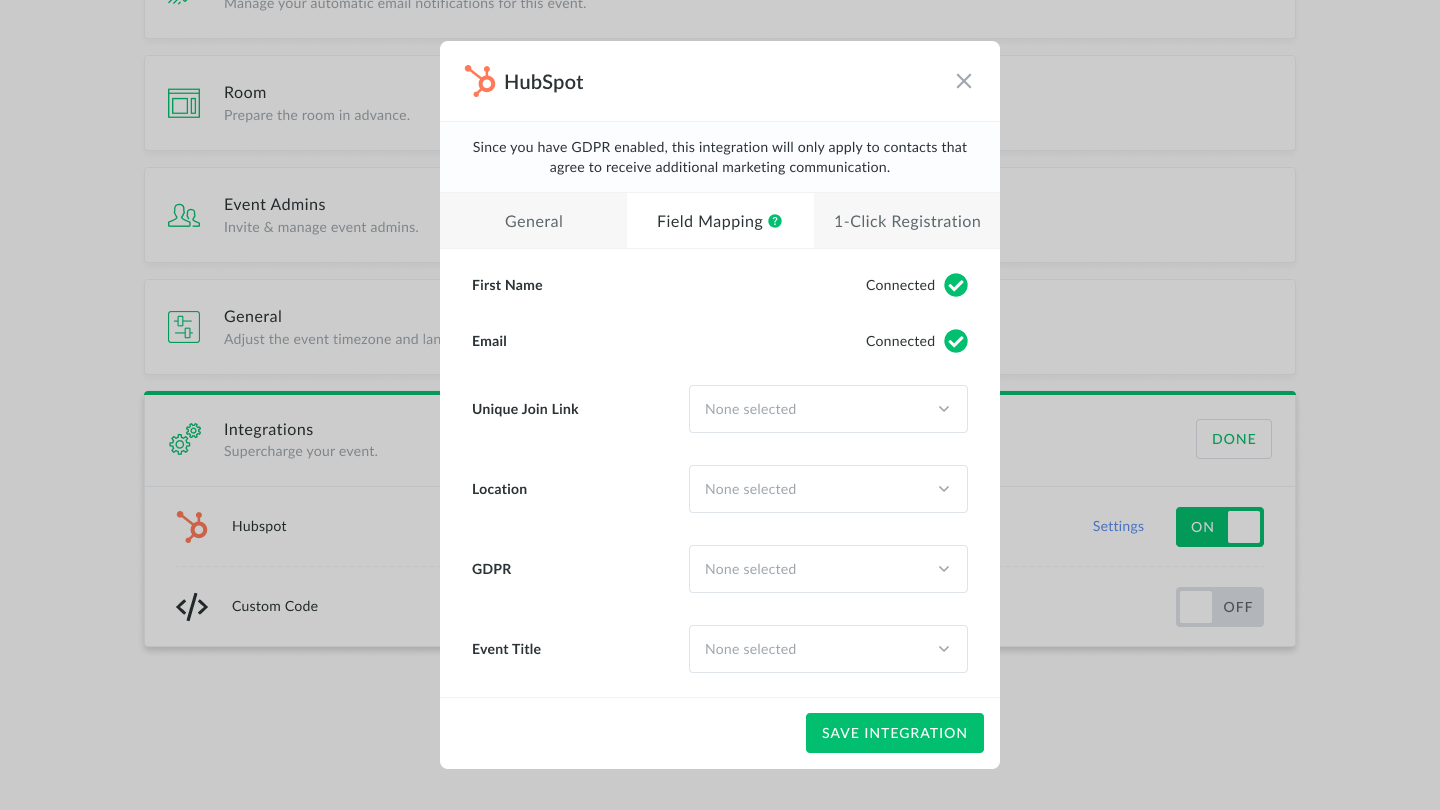Click the Room section icon

[x=184, y=103]
